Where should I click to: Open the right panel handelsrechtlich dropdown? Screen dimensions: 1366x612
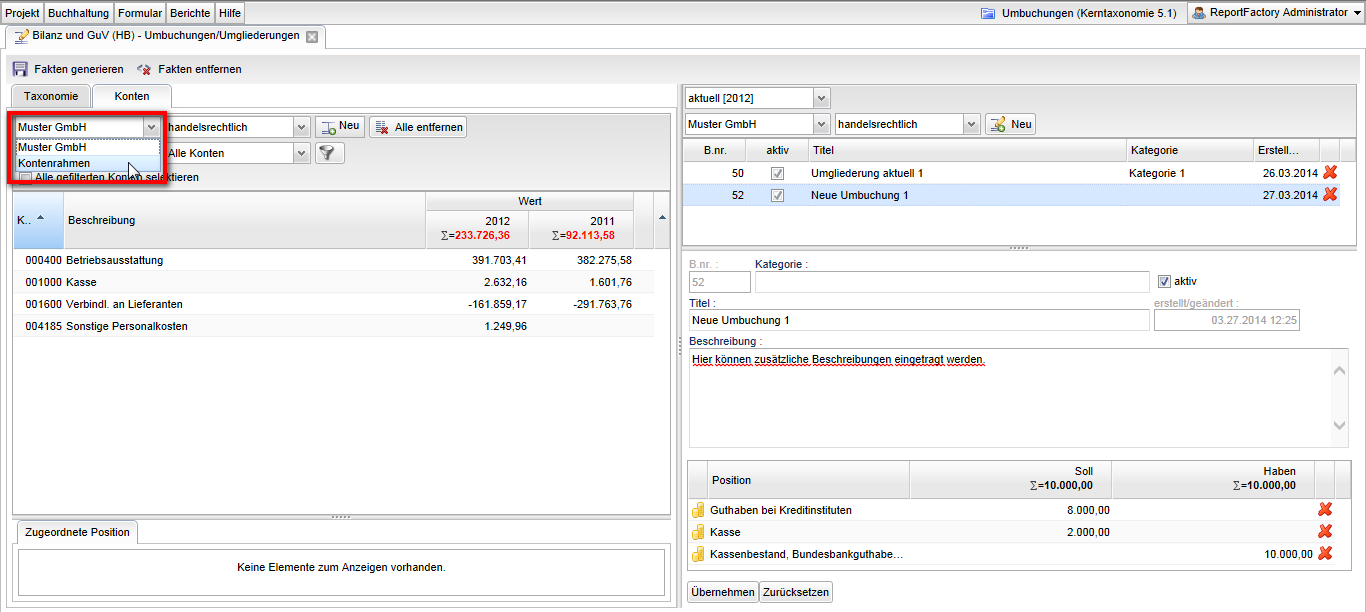(x=971, y=124)
